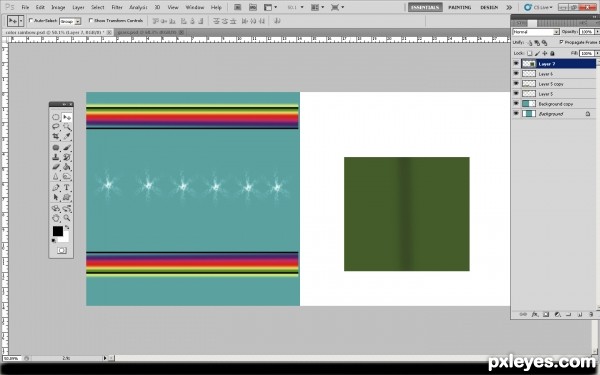Screen dimensions: 600x375
Task: Open the Layer menu
Action: click(78, 7)
